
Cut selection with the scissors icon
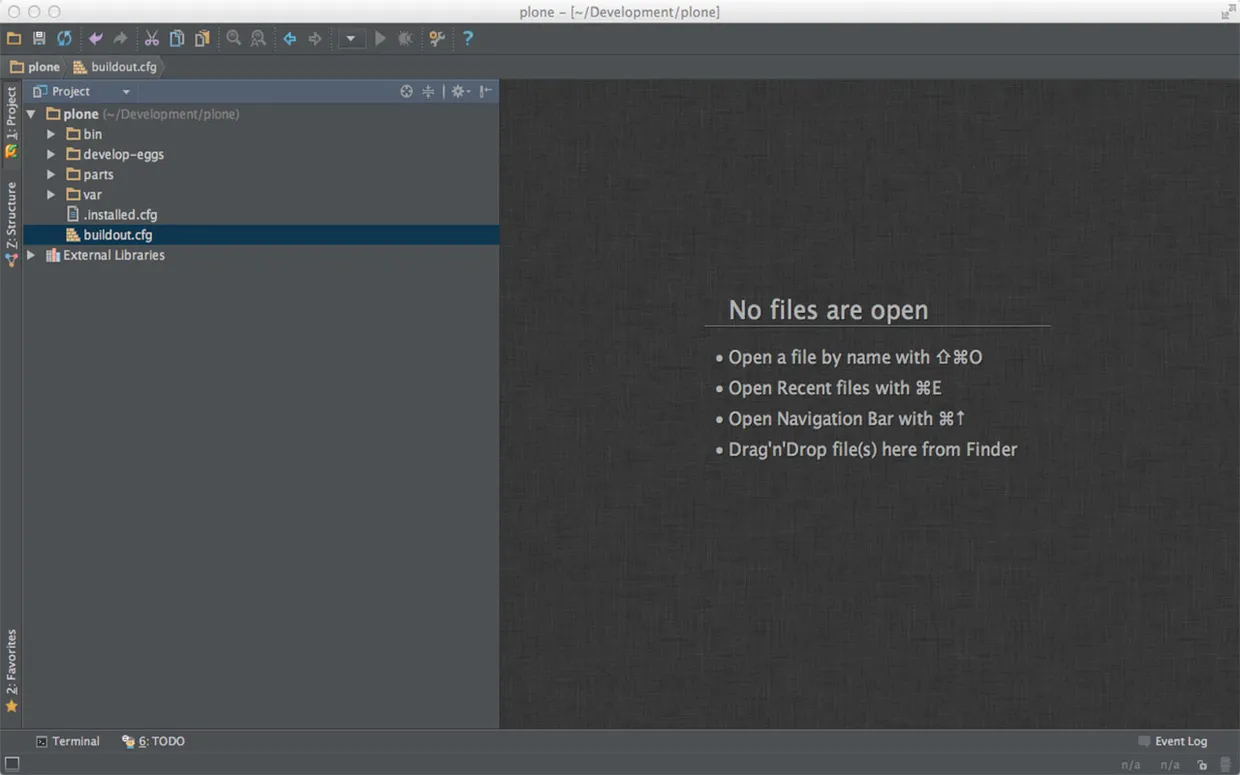pos(151,38)
